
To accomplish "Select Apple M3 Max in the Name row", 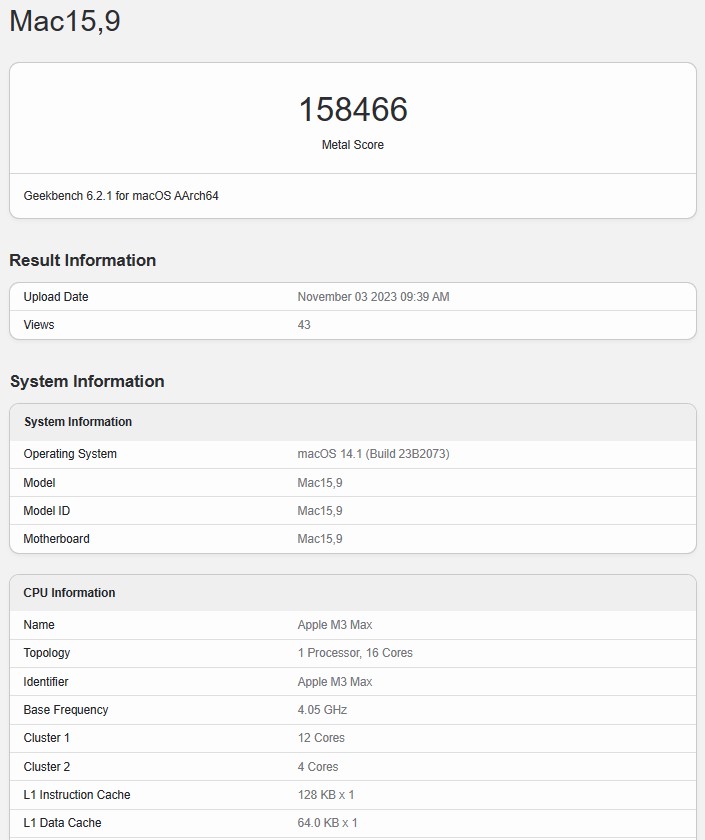I will 335,625.
